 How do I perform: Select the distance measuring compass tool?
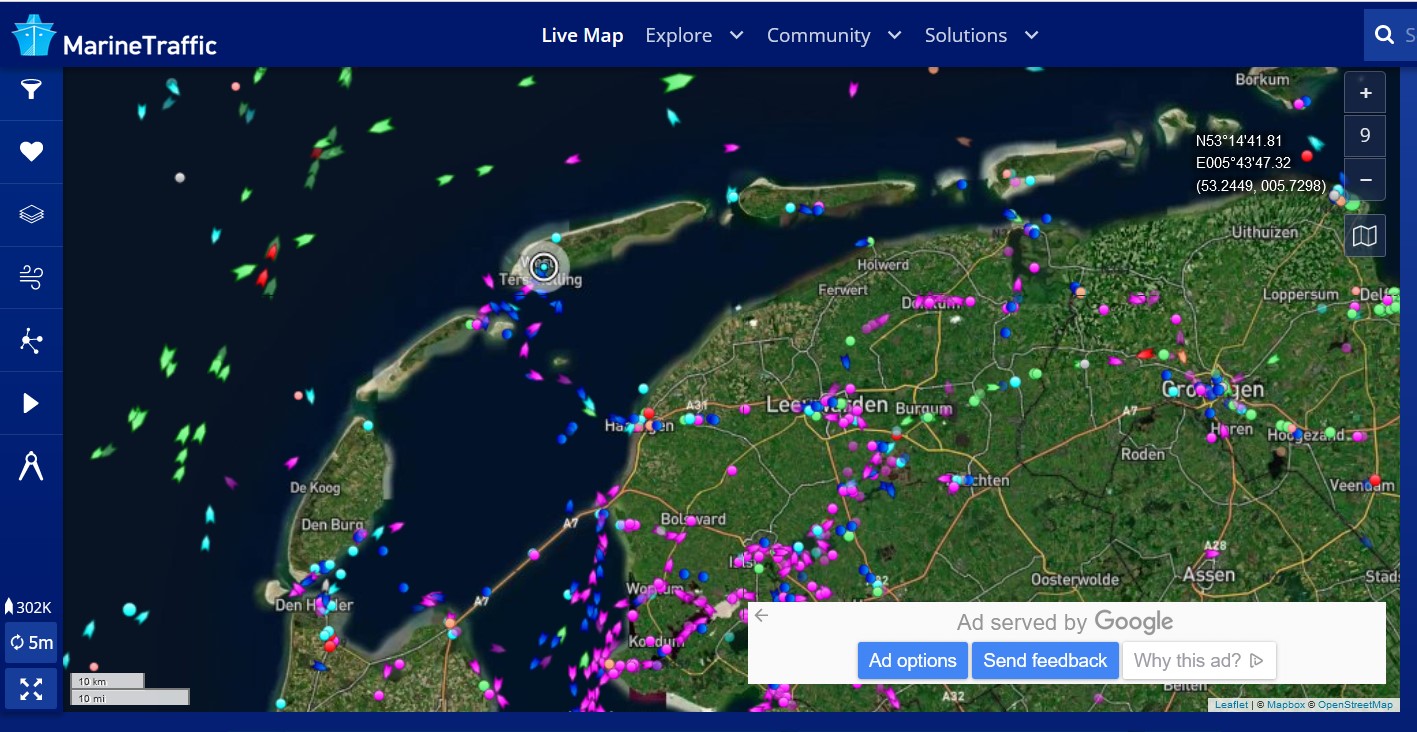point(31,466)
